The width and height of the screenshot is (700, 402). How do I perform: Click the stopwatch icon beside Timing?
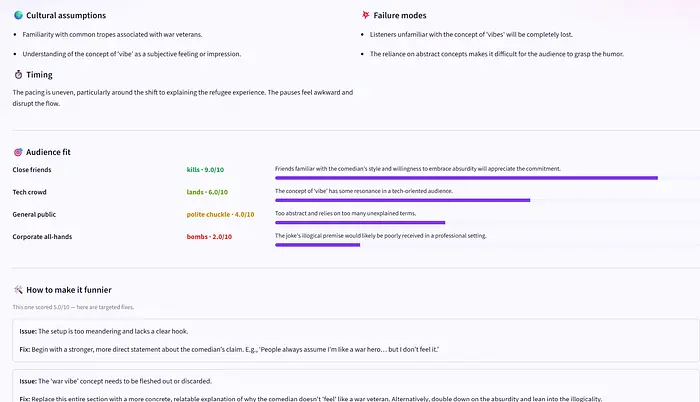click(18, 75)
